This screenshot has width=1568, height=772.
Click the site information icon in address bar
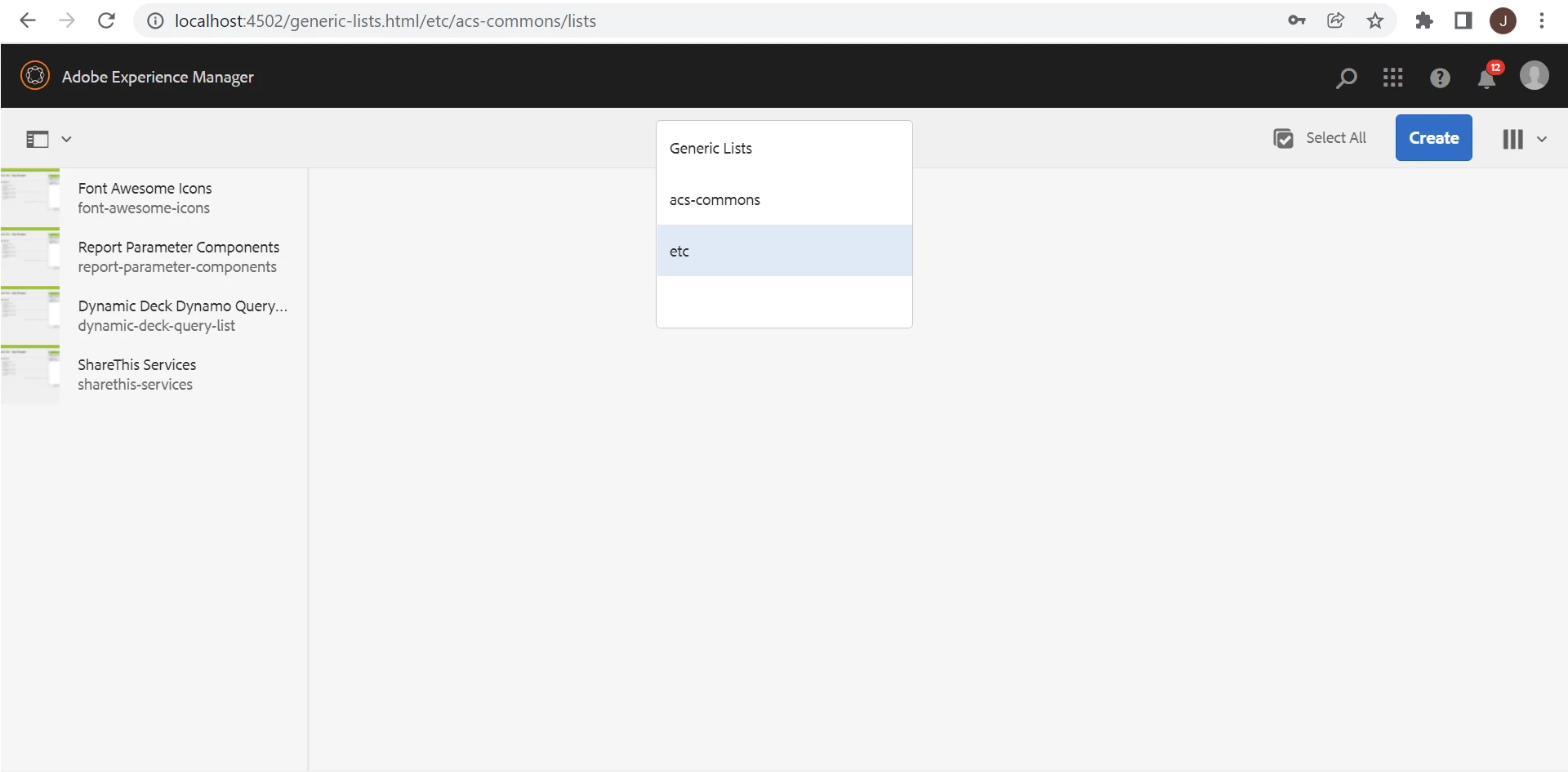tap(155, 21)
